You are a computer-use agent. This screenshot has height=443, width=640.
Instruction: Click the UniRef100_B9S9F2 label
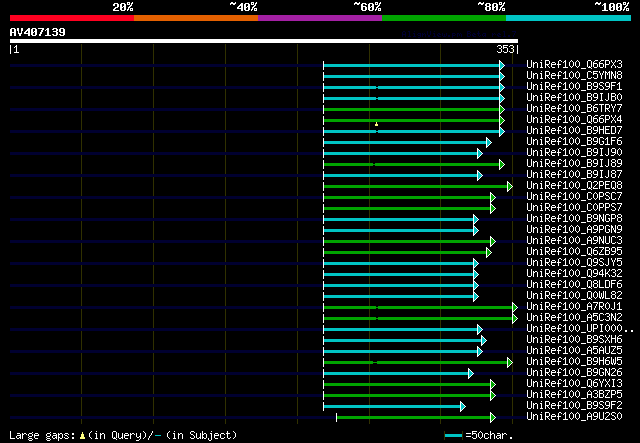(574, 406)
